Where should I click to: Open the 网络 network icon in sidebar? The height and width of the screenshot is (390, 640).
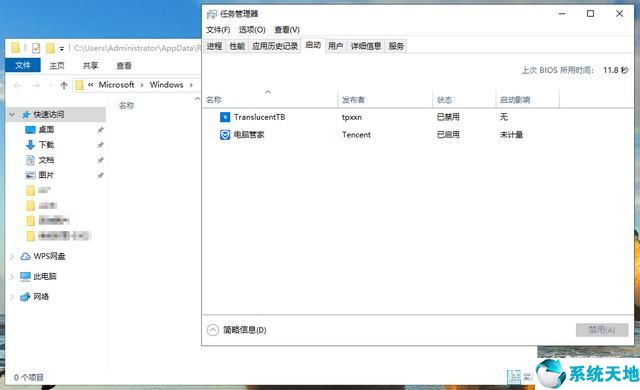[x=25, y=297]
